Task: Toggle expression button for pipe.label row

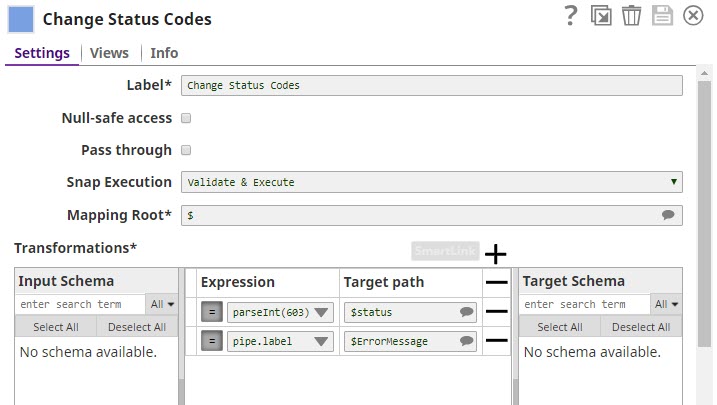Action: tap(212, 341)
